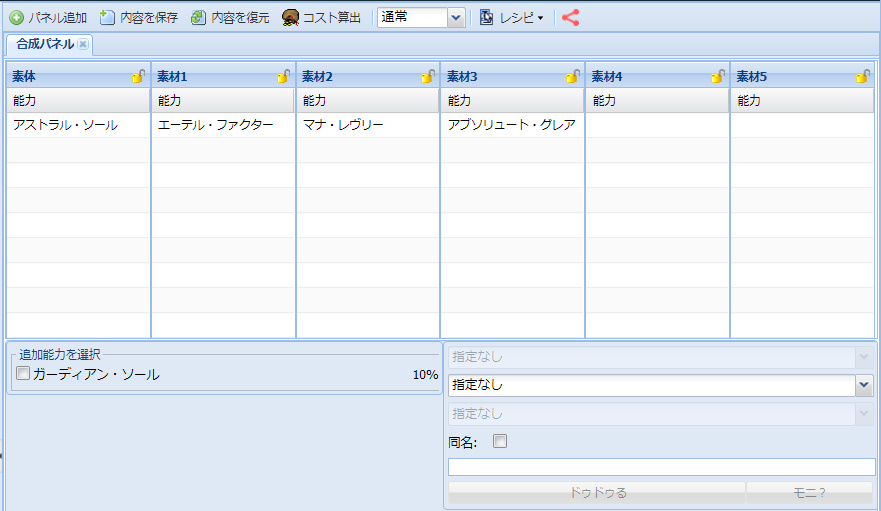Click the 通常 combo box field
This screenshot has width=881, height=511.
(x=412, y=18)
